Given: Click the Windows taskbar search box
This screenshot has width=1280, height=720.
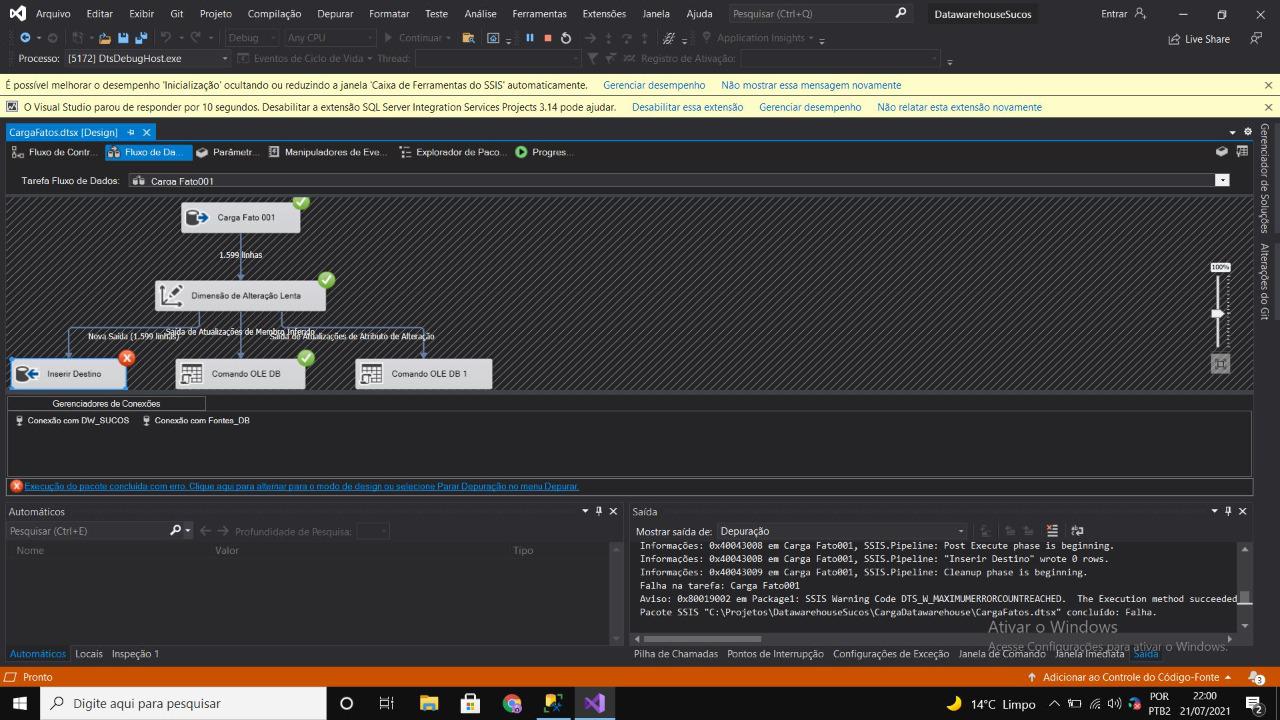Looking at the screenshot, I should point(183,703).
